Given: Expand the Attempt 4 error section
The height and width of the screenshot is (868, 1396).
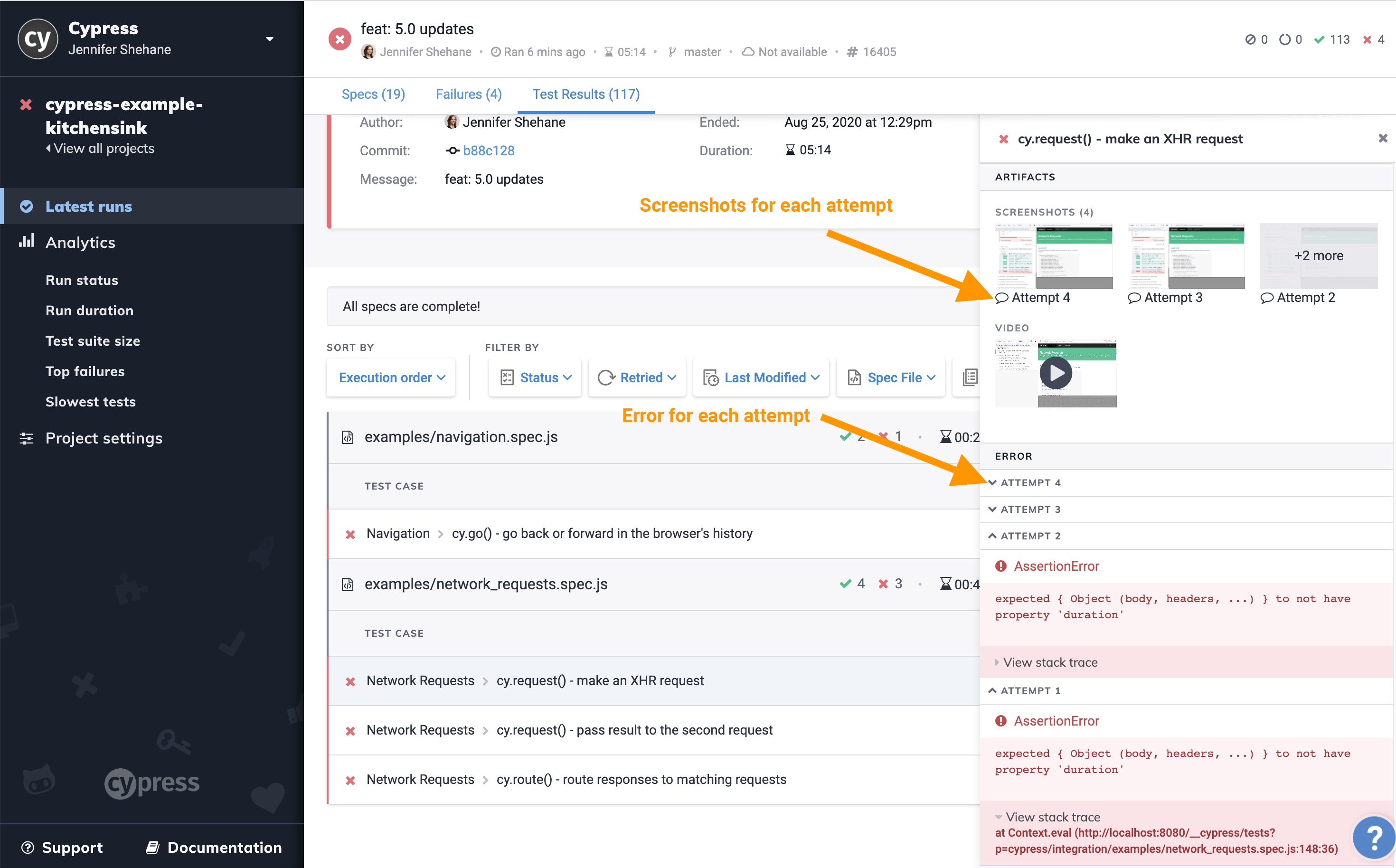Looking at the screenshot, I should pos(1030,483).
